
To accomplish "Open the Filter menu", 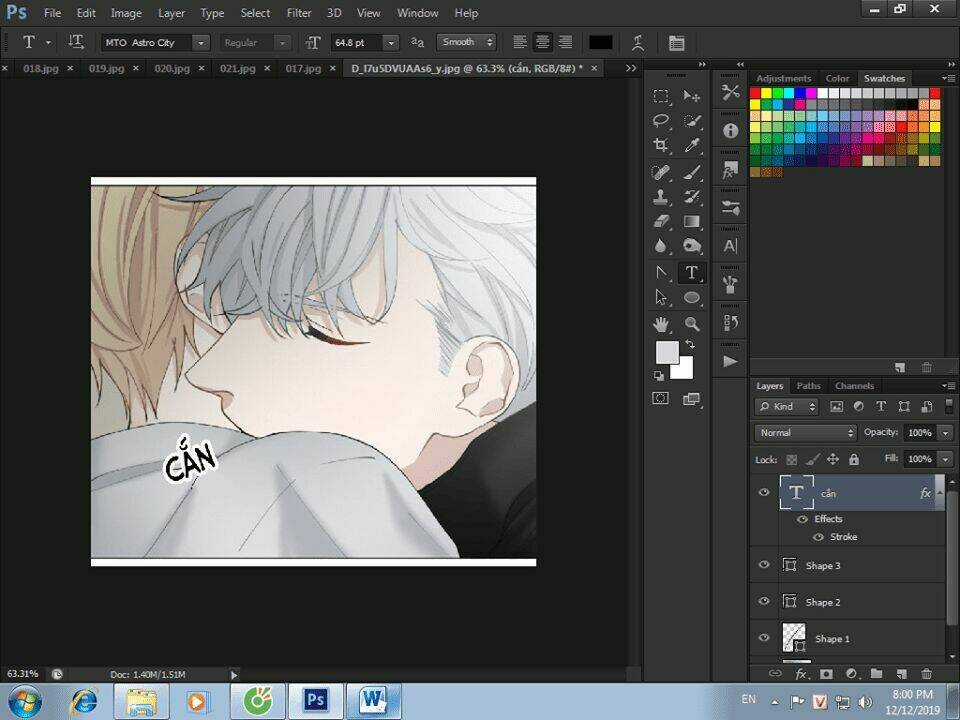I will pos(299,13).
